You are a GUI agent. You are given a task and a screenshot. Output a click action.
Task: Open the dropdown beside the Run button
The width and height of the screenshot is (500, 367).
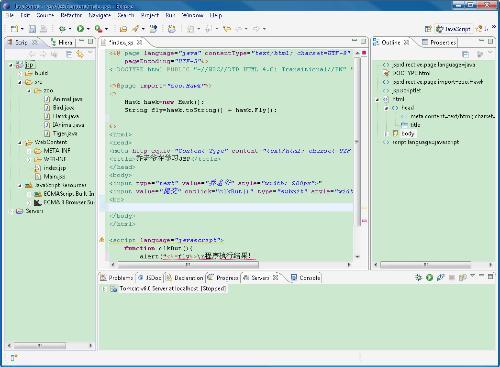pos(88,29)
